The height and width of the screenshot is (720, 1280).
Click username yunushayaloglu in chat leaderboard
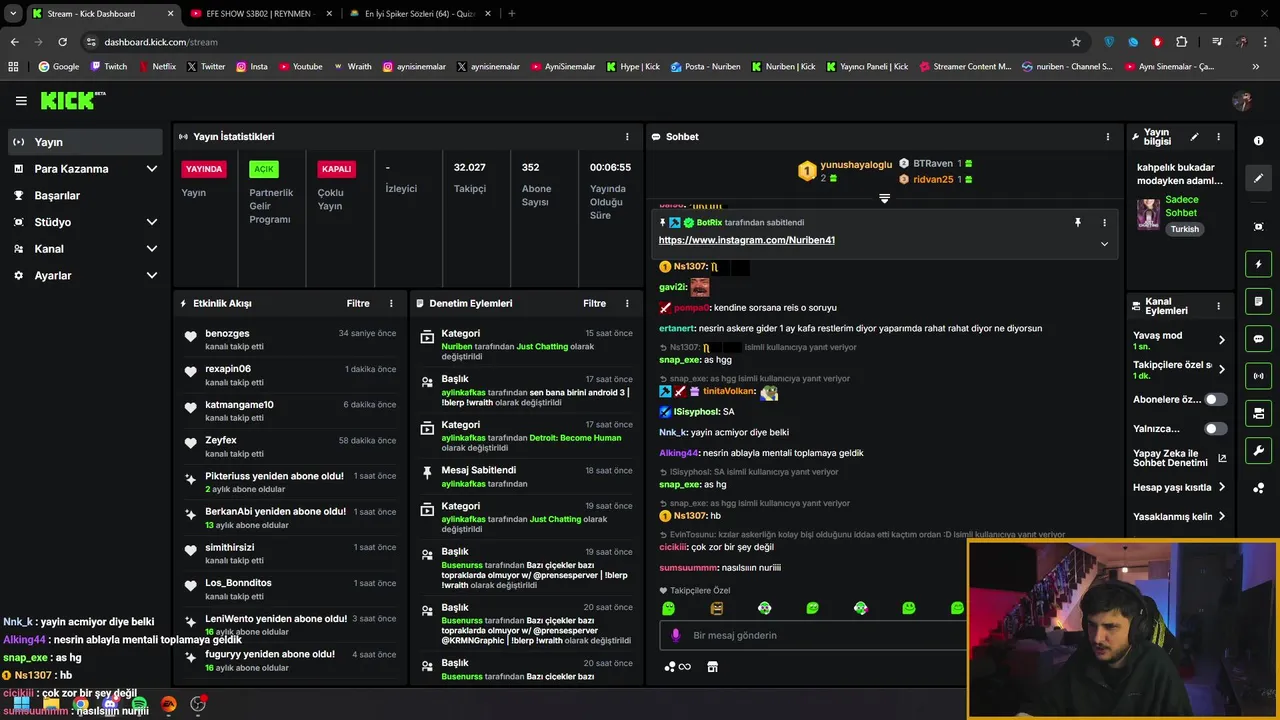click(856, 165)
